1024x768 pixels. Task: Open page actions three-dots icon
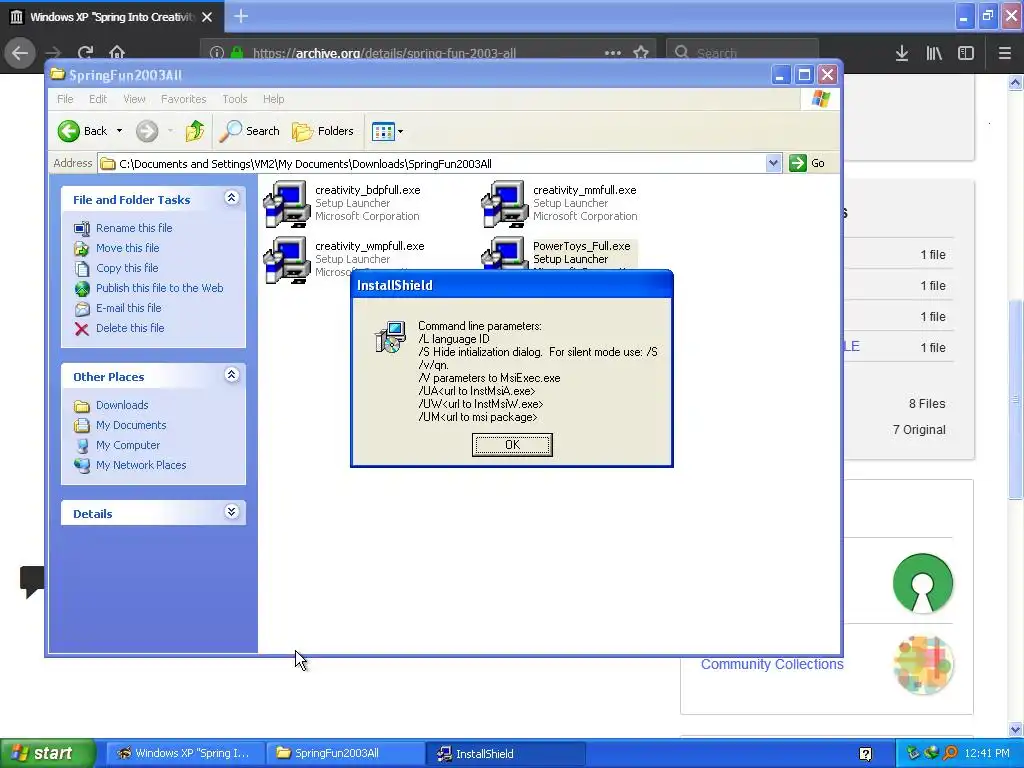click(x=613, y=52)
